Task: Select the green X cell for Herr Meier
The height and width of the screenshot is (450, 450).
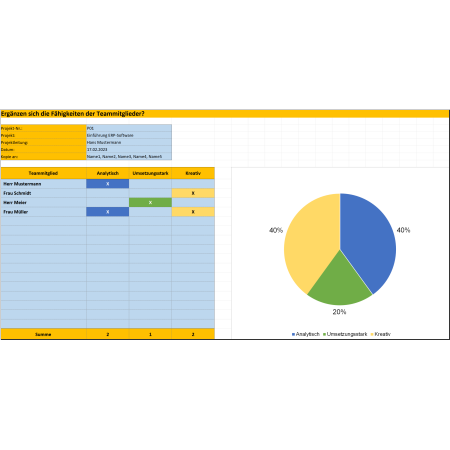Action: pos(150,202)
